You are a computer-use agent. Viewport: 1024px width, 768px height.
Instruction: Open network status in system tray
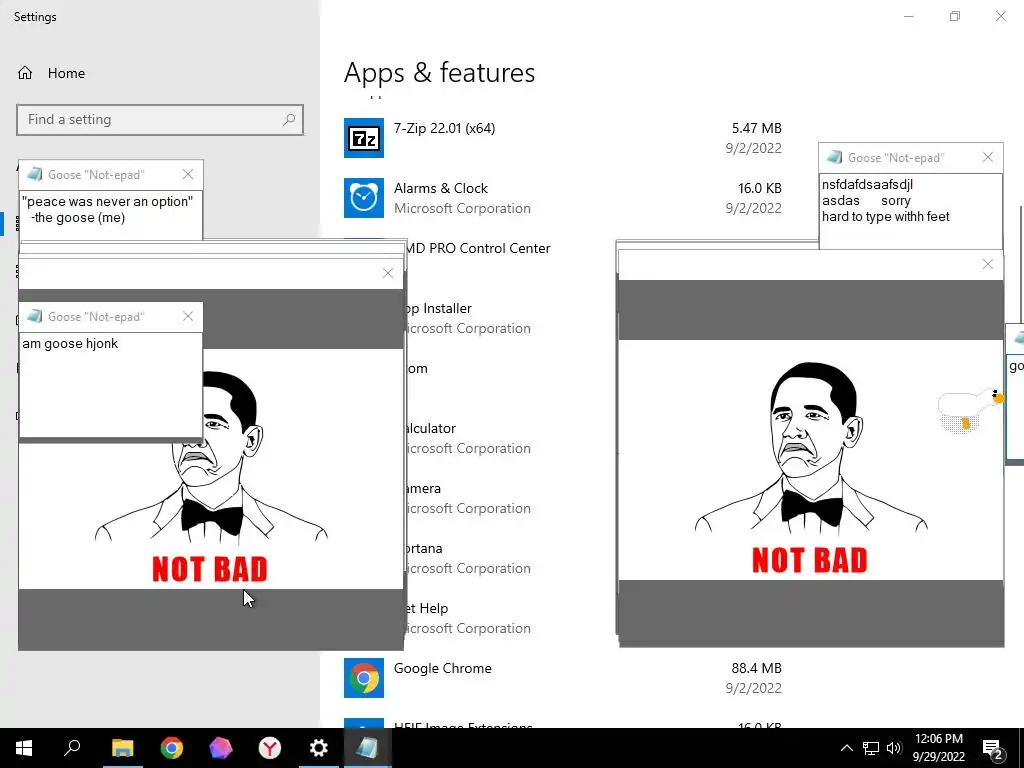click(x=871, y=748)
